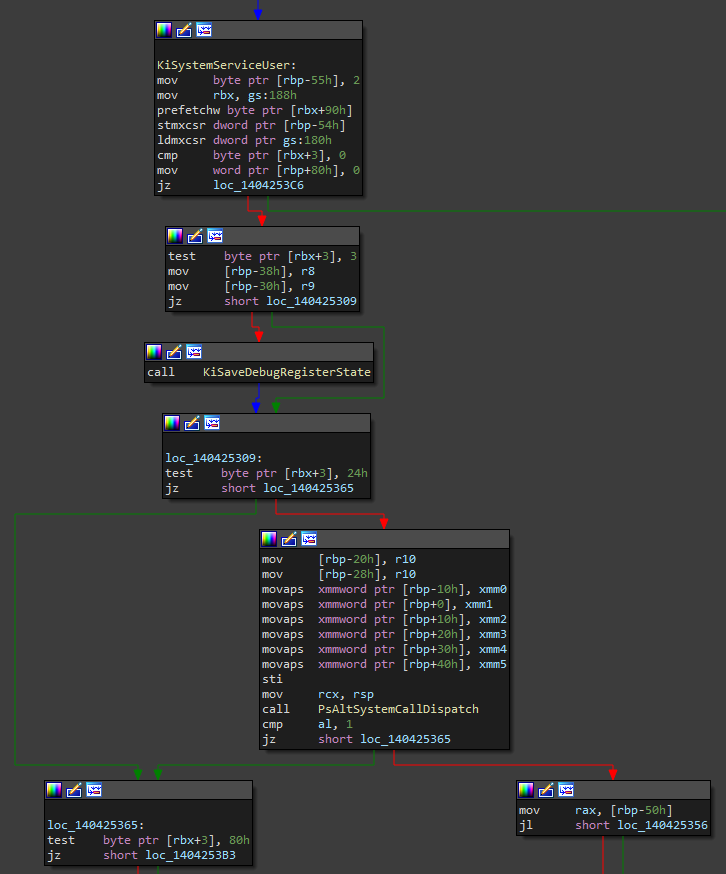Click '[rbp-30h], r9' mov line
726x874 pixels.
(241, 287)
